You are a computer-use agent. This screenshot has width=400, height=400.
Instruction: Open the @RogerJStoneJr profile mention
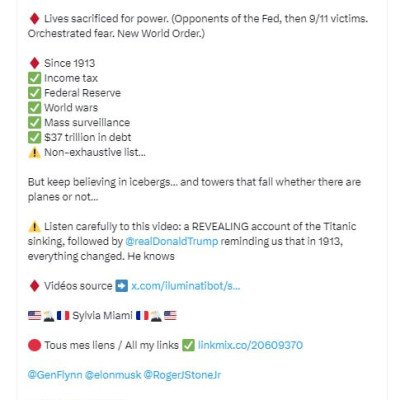pyautogui.click(x=182, y=375)
